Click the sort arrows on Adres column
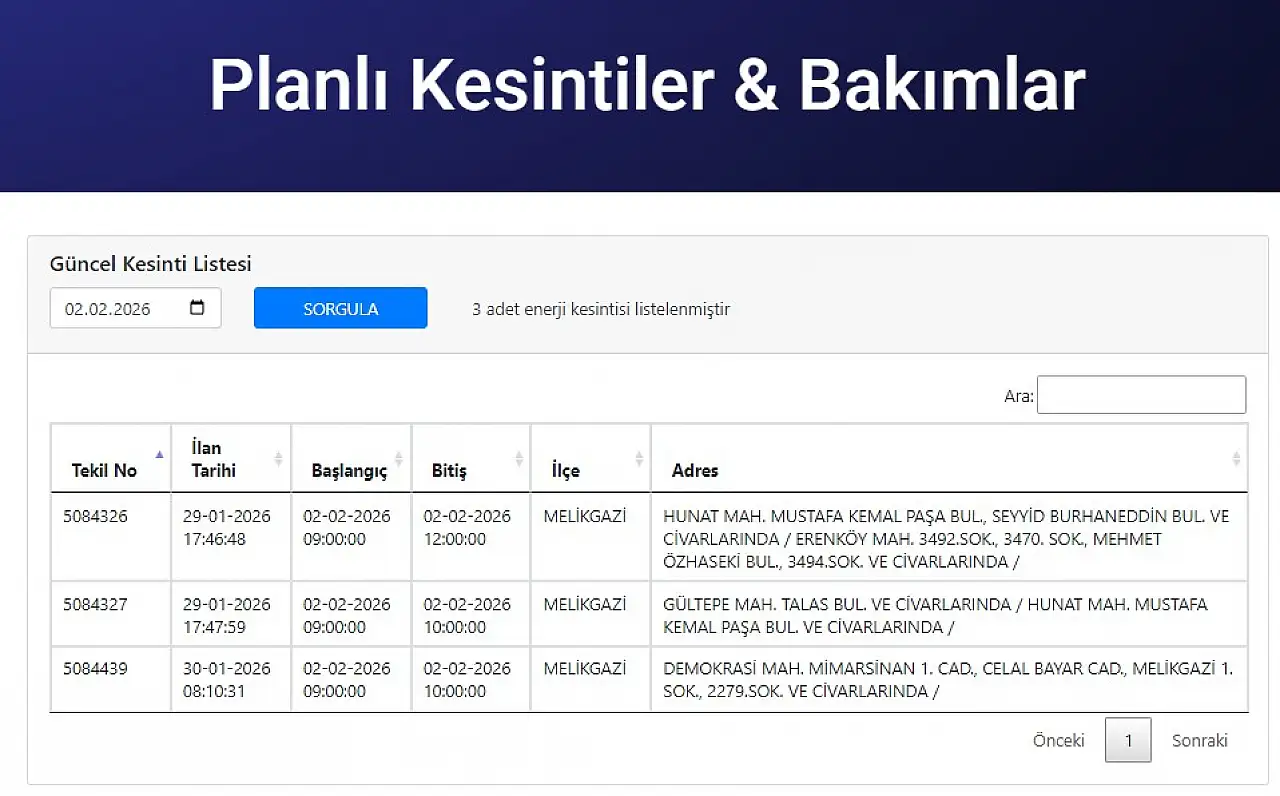Viewport: 1280px width, 796px height. (1236, 458)
